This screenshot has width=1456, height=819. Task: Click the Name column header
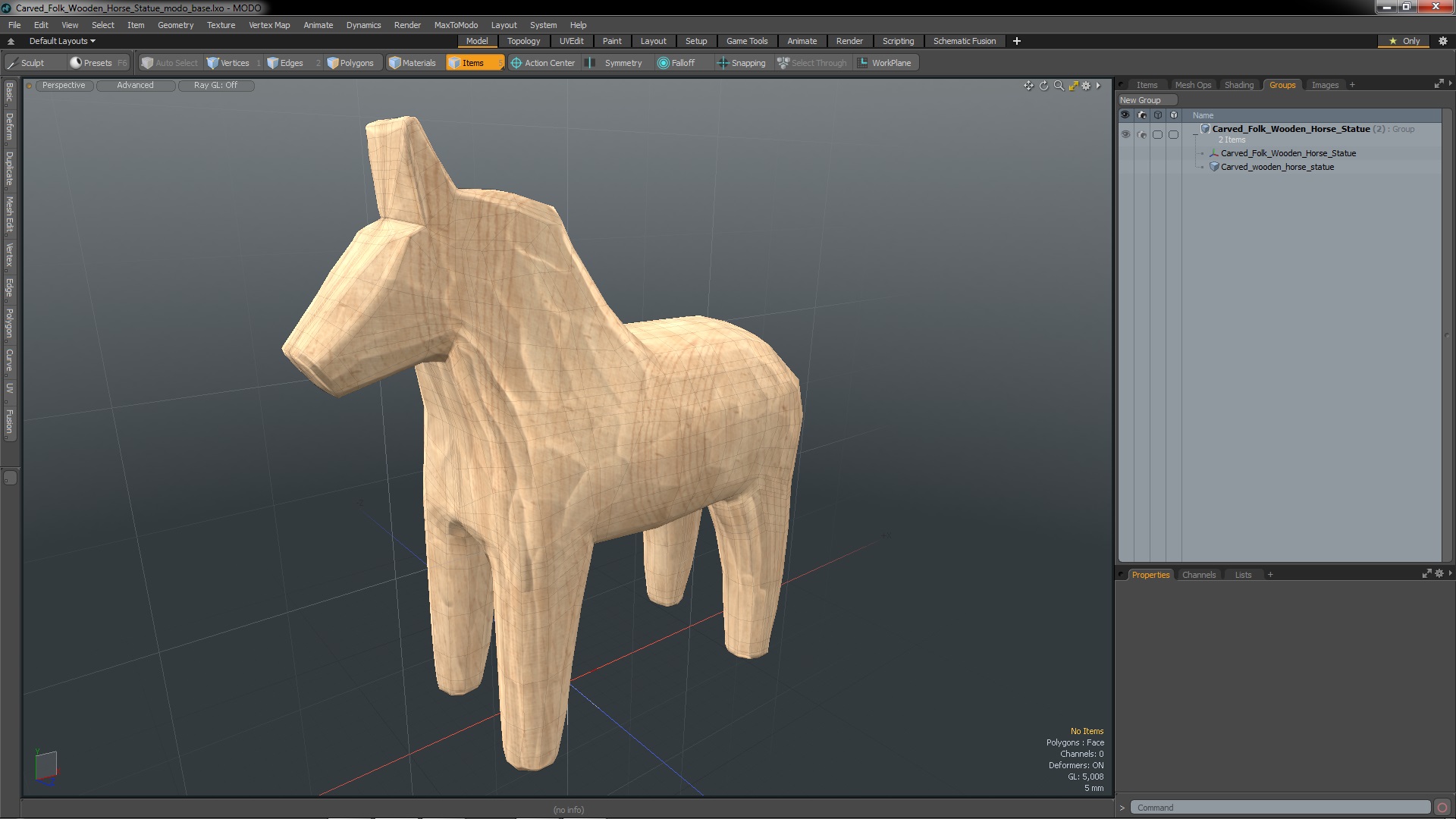(x=1203, y=115)
